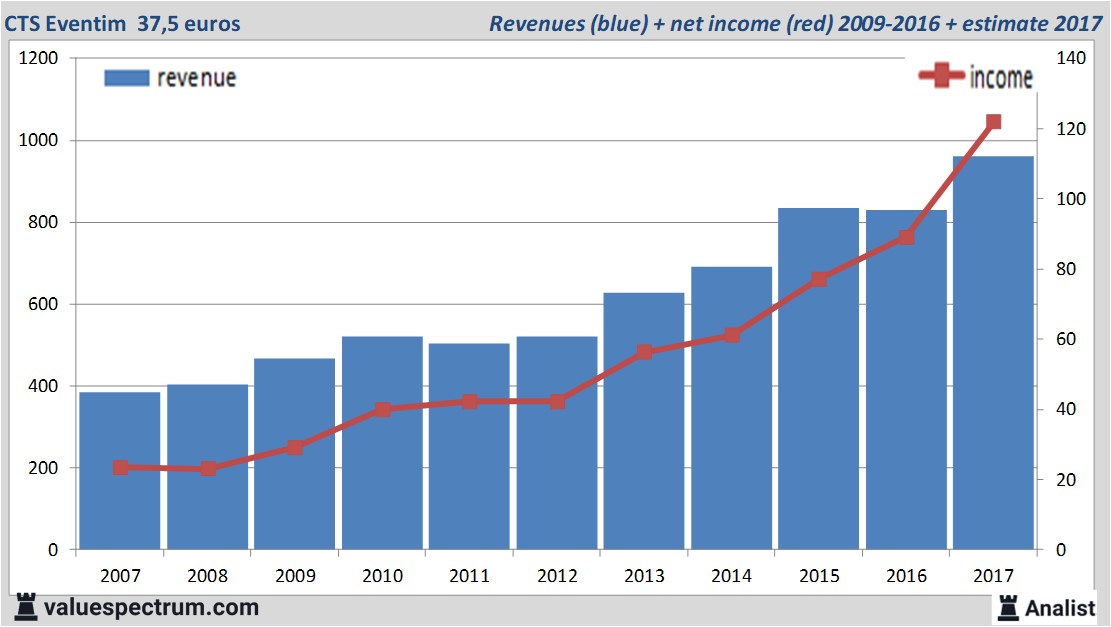Click the 400 label on revenue axis

43,386
